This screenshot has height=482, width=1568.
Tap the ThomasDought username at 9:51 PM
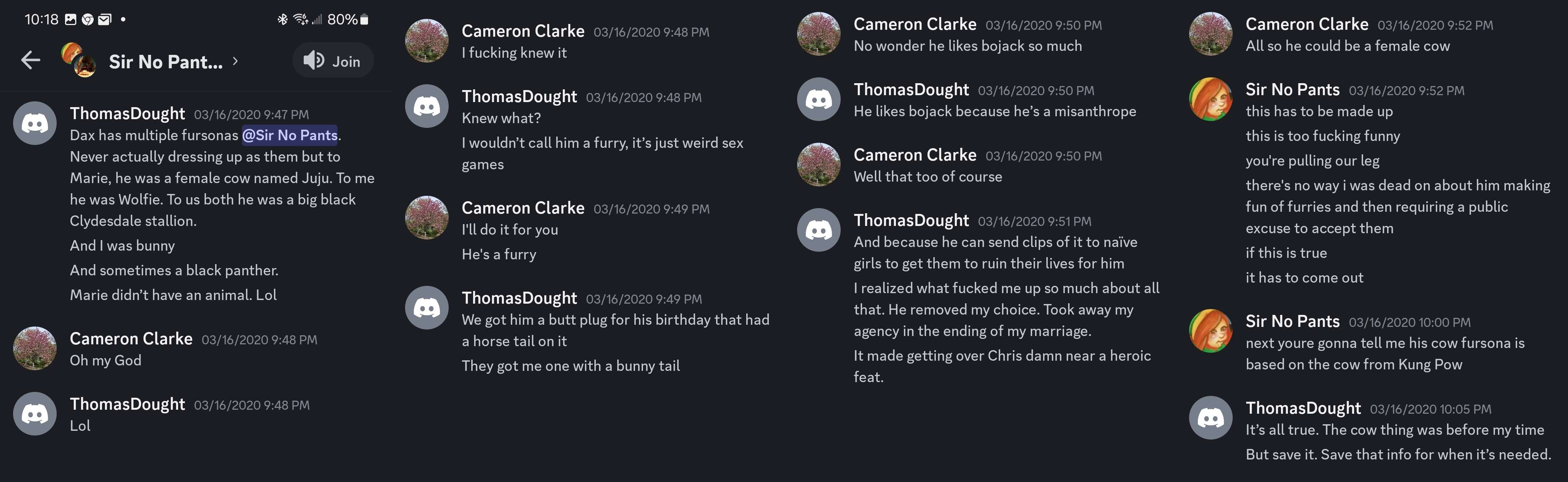910,220
